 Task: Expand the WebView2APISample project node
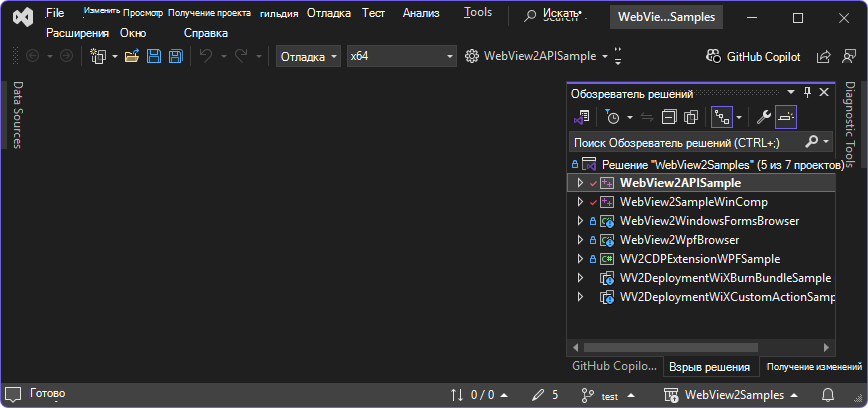[580, 183]
